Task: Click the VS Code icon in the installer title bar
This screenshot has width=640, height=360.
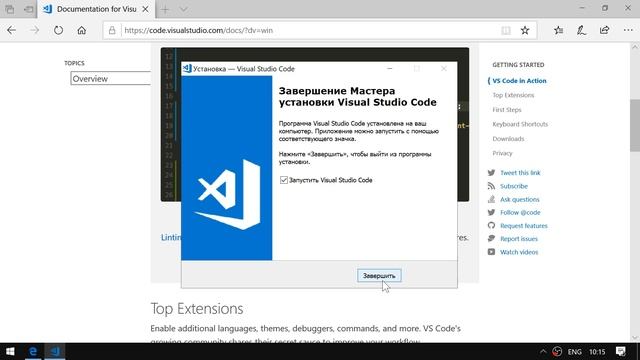Action: click(187, 69)
